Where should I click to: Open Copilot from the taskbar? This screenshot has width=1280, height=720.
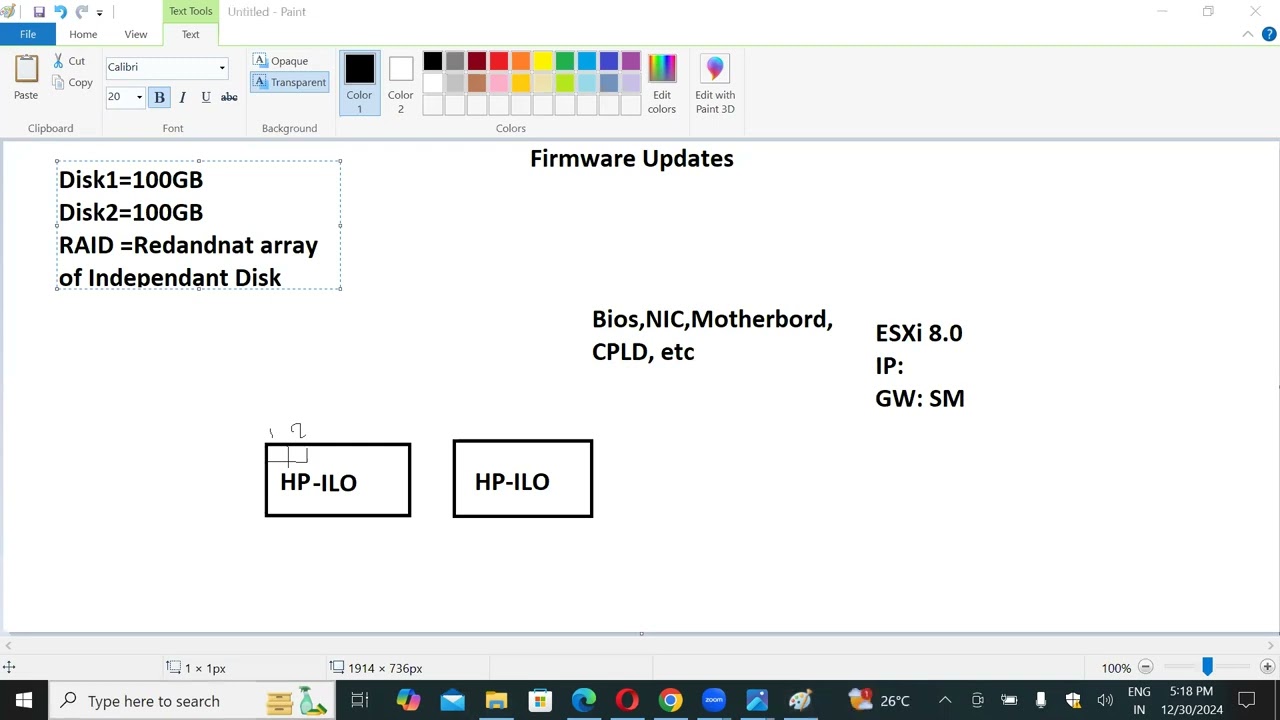point(408,700)
